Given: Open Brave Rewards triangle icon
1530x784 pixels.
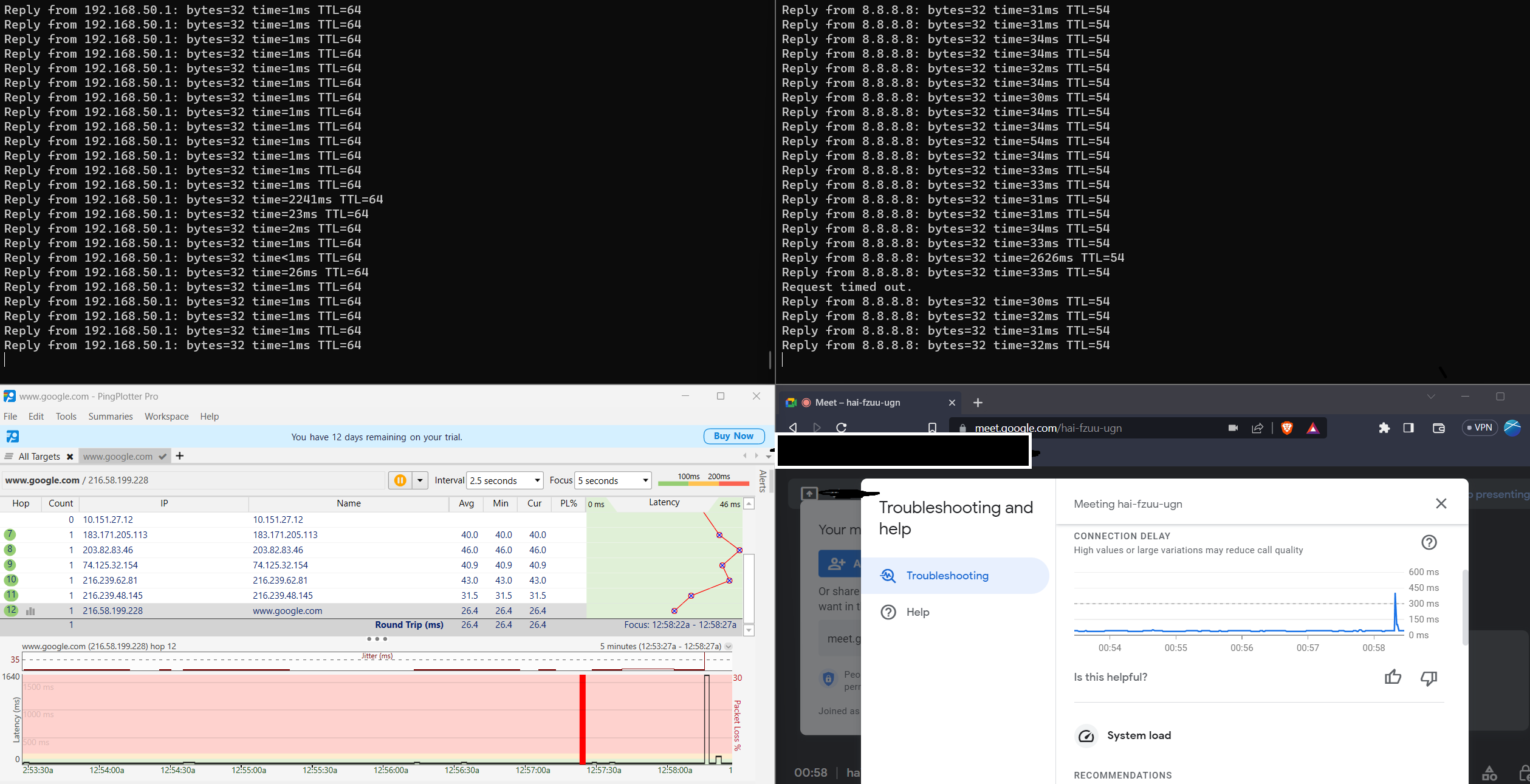Looking at the screenshot, I should pyautogui.click(x=1313, y=428).
